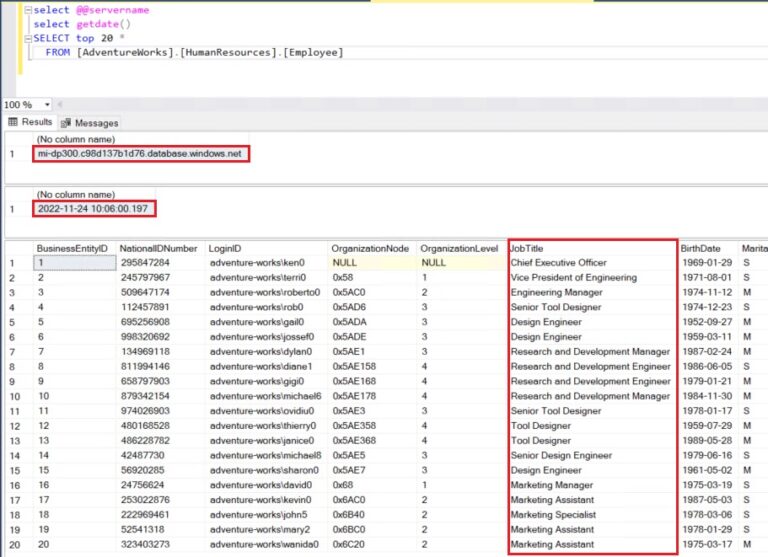Select the NationalIDNumber column header

click(158, 247)
